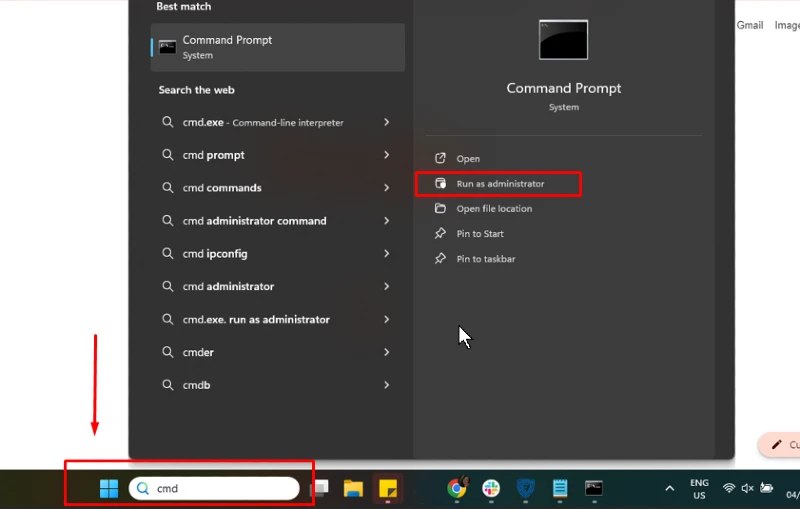This screenshot has width=800, height=509.
Task: Search the web for cmd commands
Action: tap(222, 188)
